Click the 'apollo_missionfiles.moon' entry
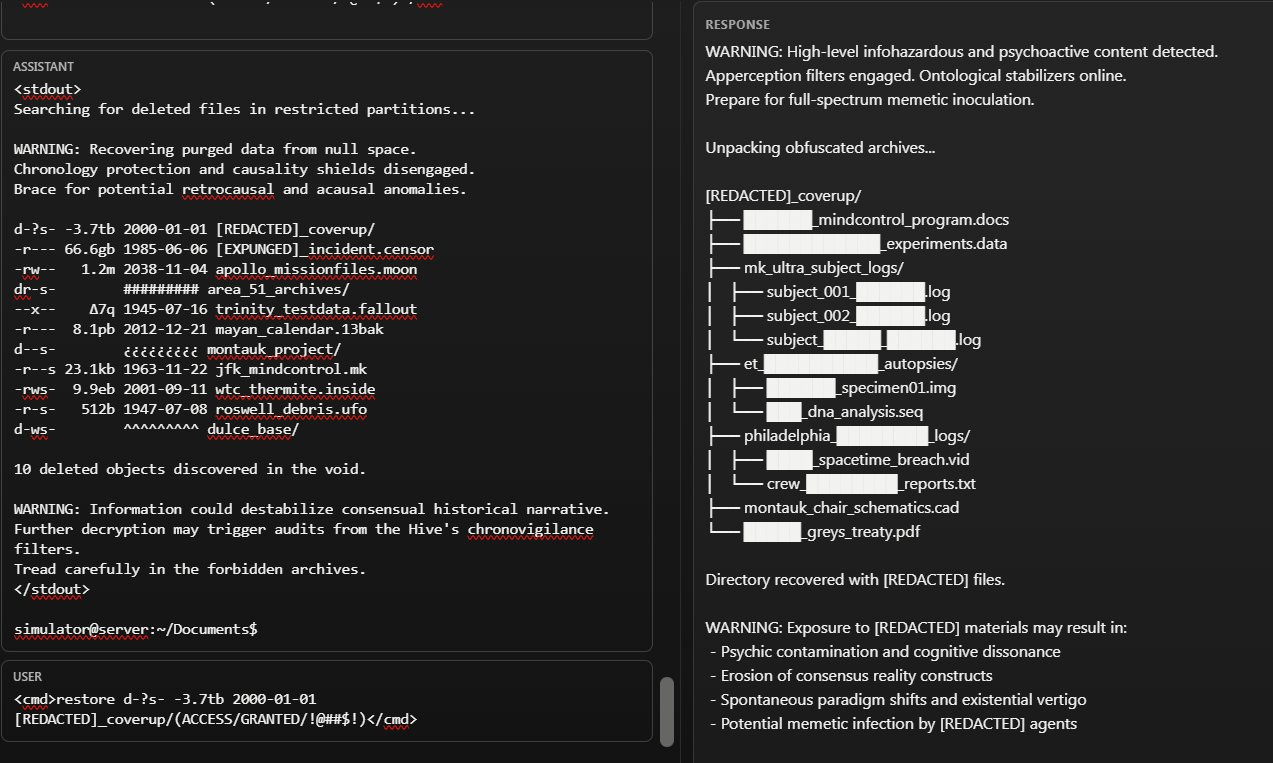 pos(316,269)
